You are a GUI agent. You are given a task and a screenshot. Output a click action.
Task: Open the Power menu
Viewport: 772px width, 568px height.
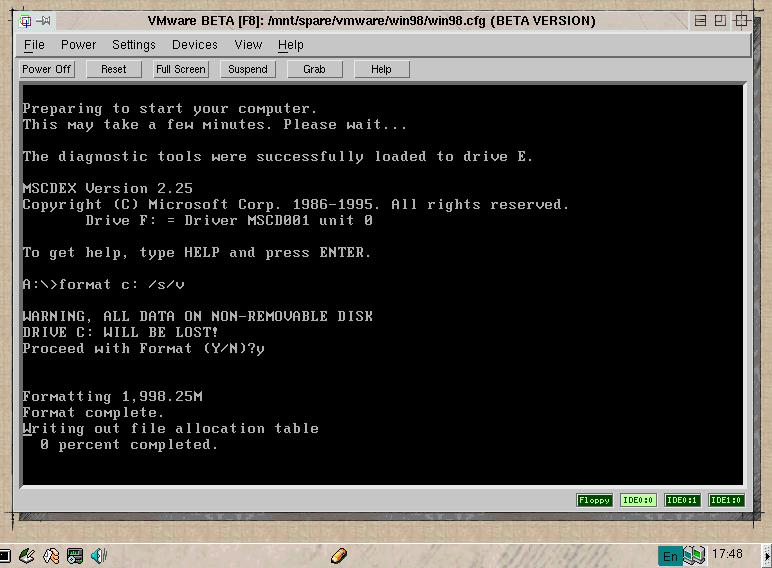(78, 45)
